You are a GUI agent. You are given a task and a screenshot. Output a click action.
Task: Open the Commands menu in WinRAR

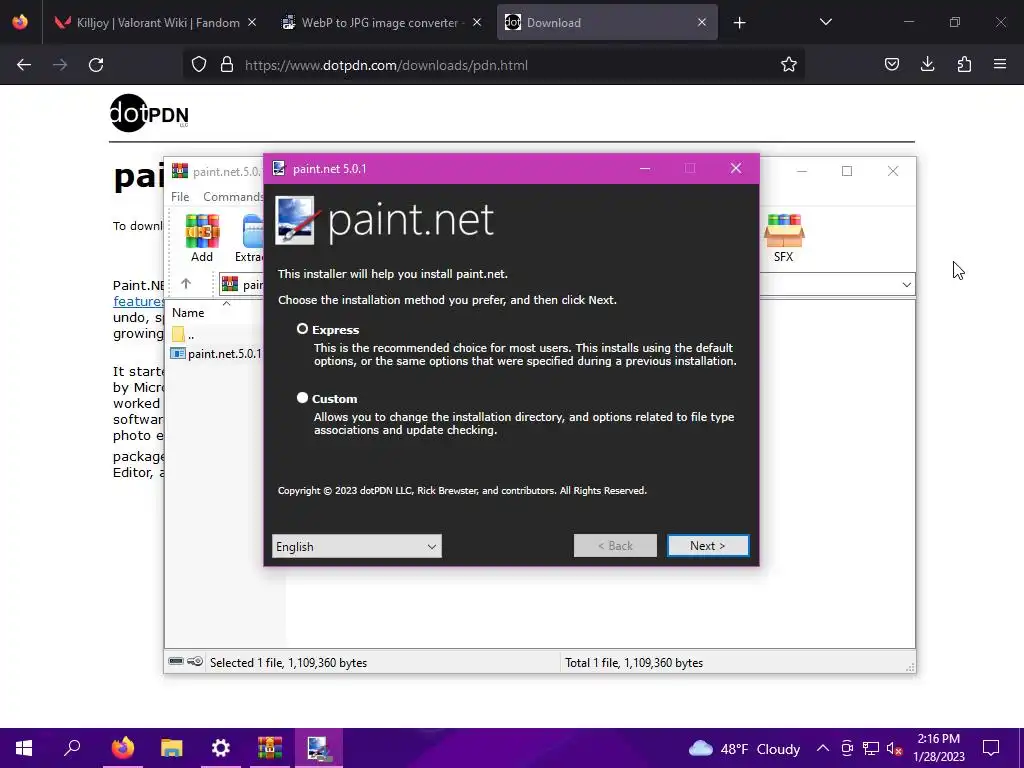coord(233,197)
